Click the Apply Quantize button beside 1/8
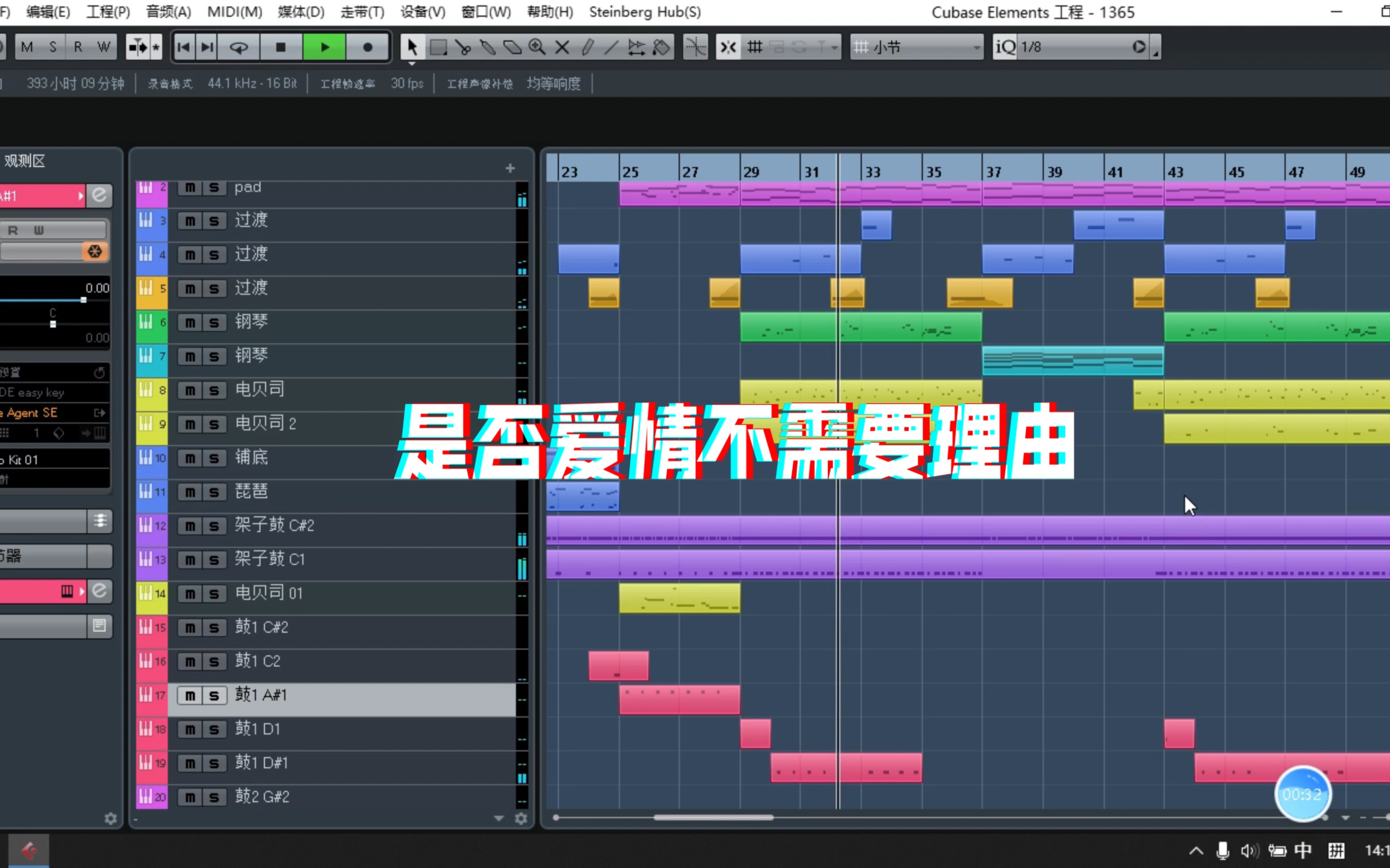Viewport: 1390px width, 868px height. click(x=1139, y=47)
